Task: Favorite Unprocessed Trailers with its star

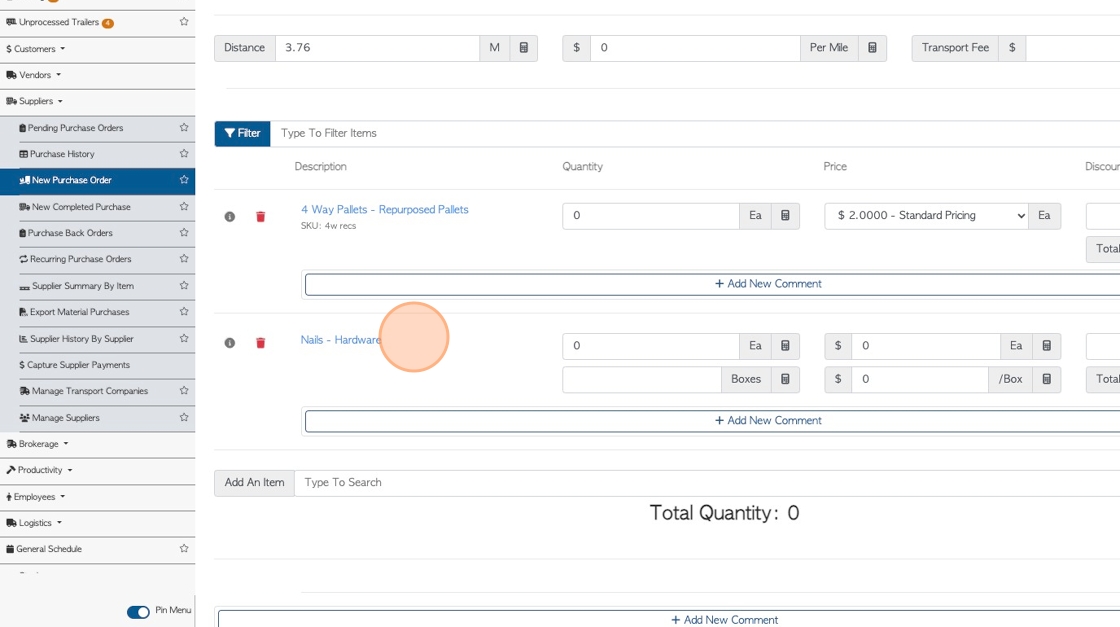Action: pos(184,22)
